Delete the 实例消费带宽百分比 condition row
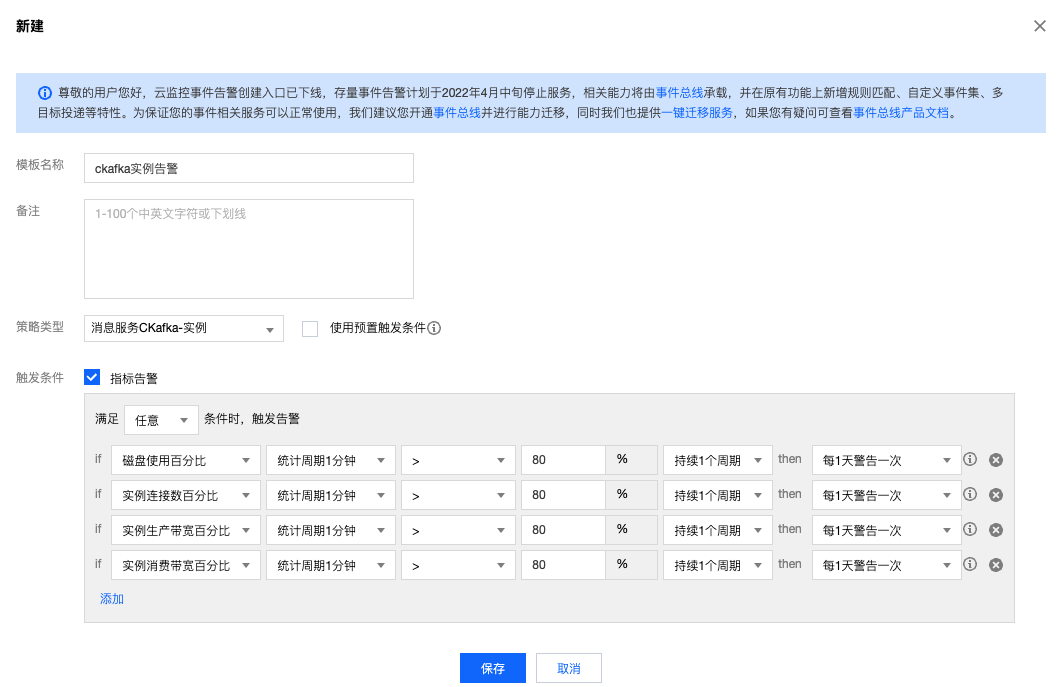This screenshot has height=687, width=1057. 995,565
